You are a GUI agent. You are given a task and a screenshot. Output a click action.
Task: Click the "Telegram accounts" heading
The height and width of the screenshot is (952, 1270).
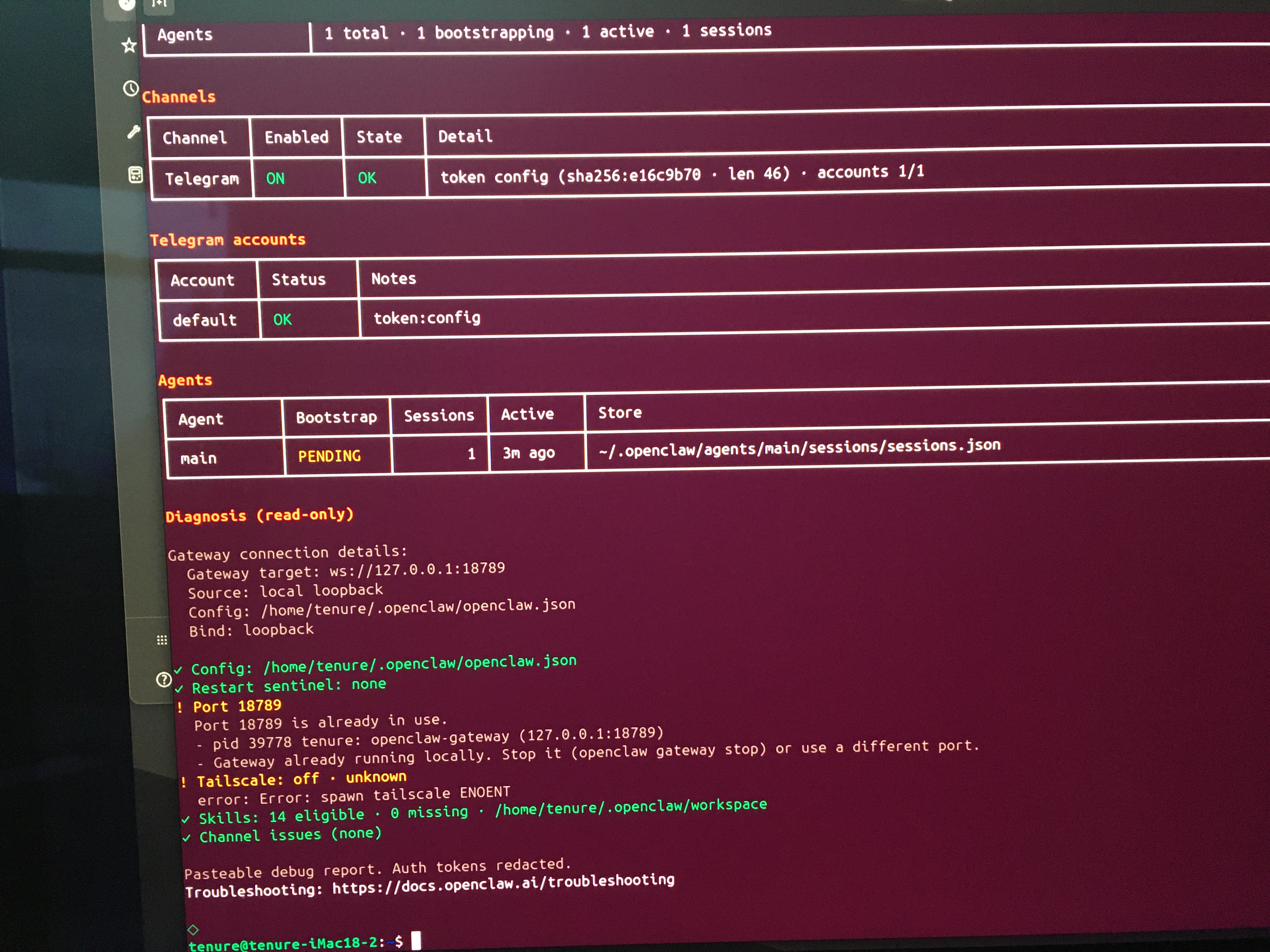point(227,240)
